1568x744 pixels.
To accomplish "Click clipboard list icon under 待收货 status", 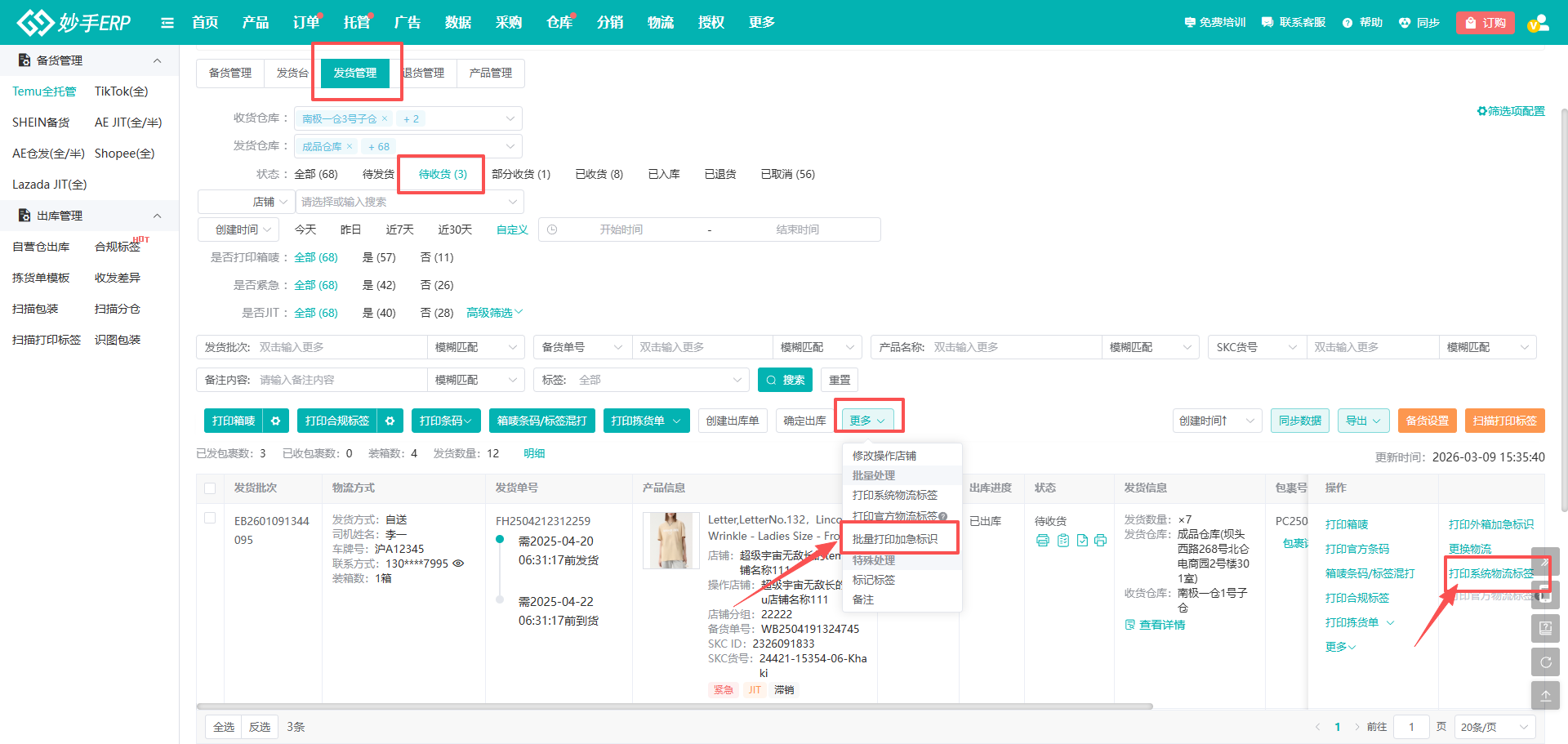I will pos(1062,540).
